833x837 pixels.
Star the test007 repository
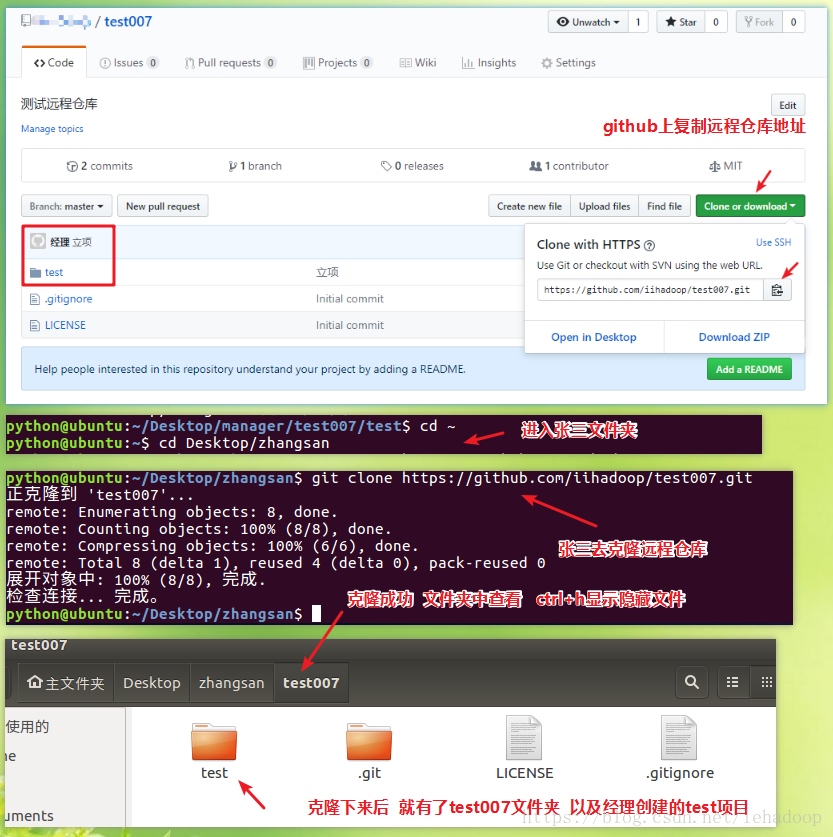681,22
